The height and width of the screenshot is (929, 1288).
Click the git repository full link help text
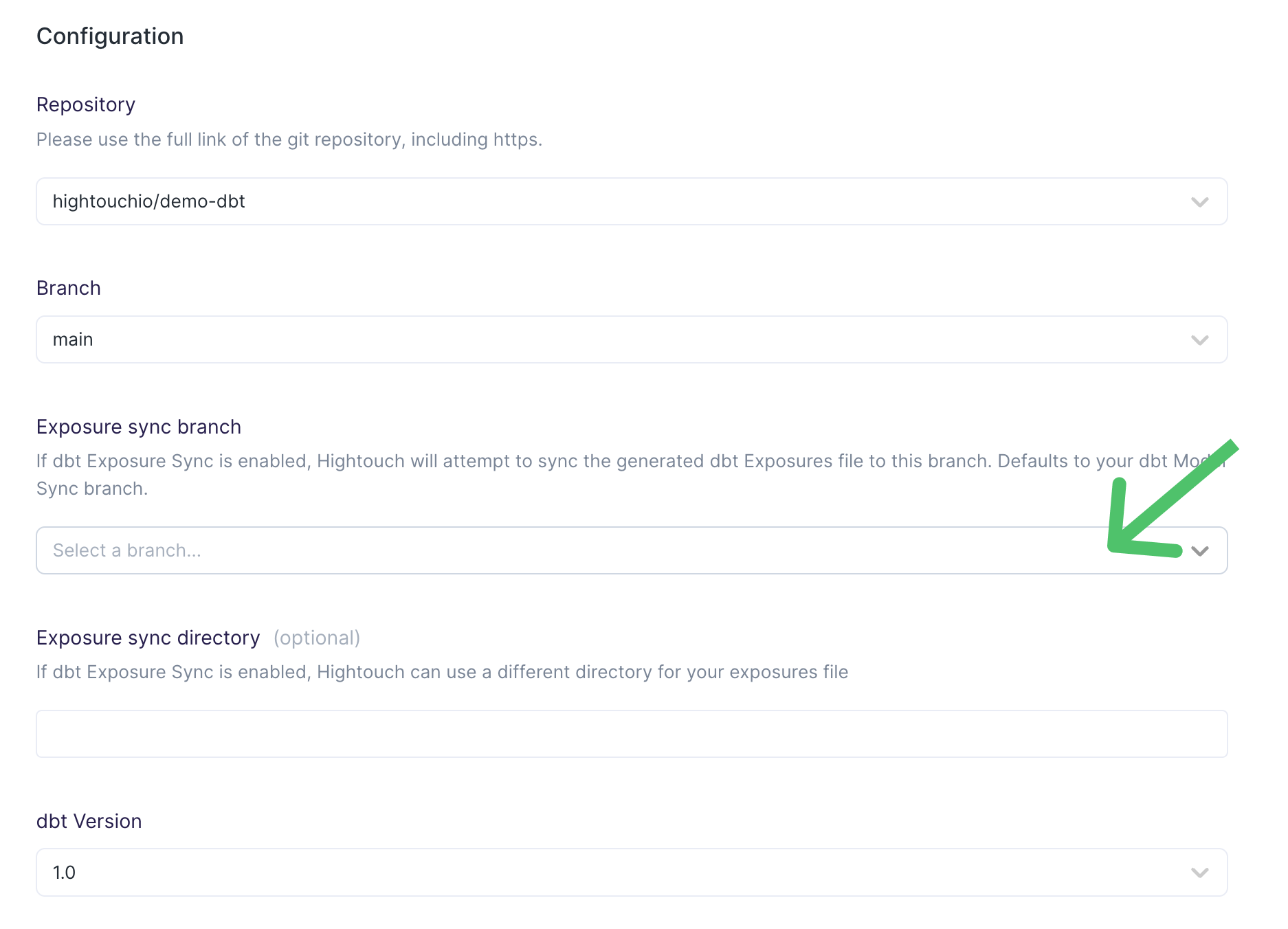(x=289, y=139)
